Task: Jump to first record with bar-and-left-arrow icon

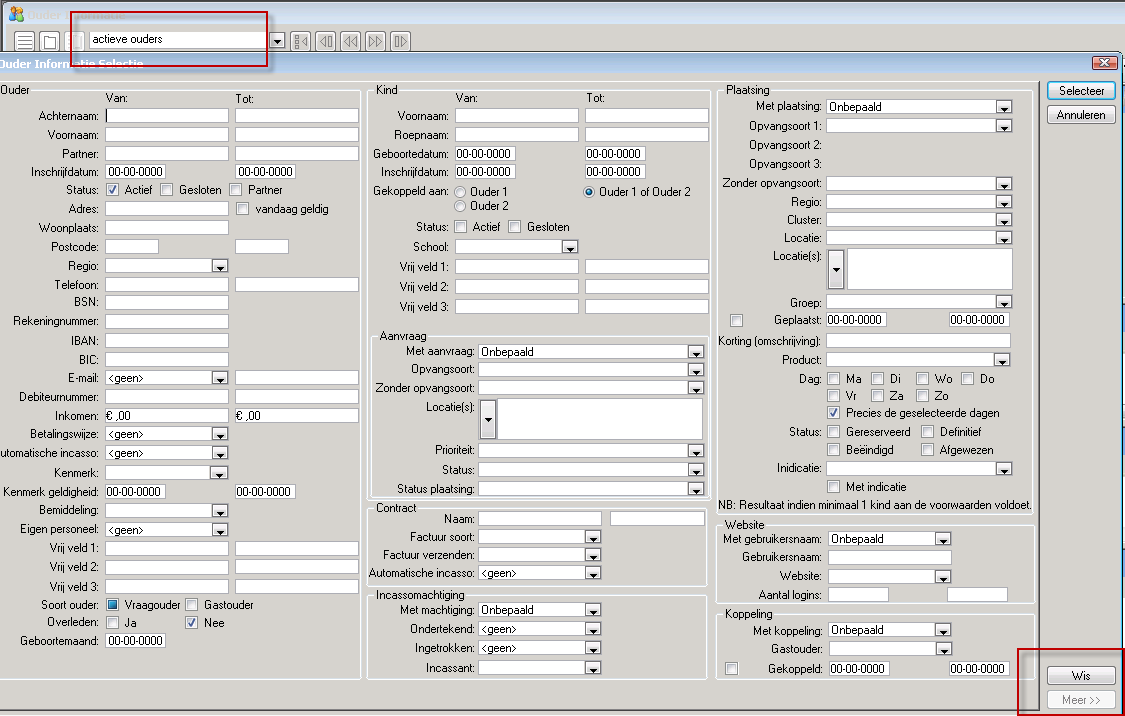Action: pyautogui.click(x=325, y=41)
